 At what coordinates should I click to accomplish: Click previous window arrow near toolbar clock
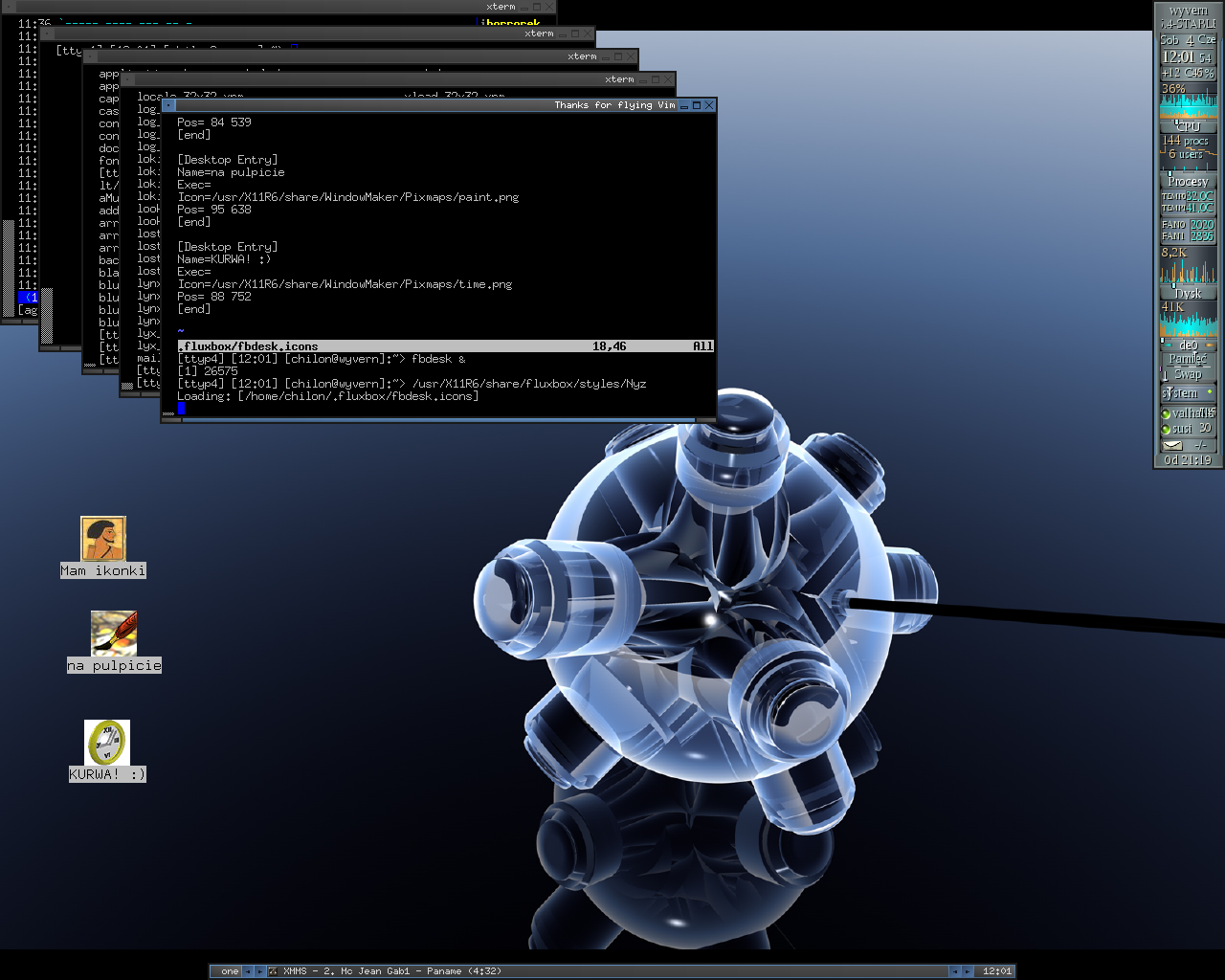(x=954, y=971)
